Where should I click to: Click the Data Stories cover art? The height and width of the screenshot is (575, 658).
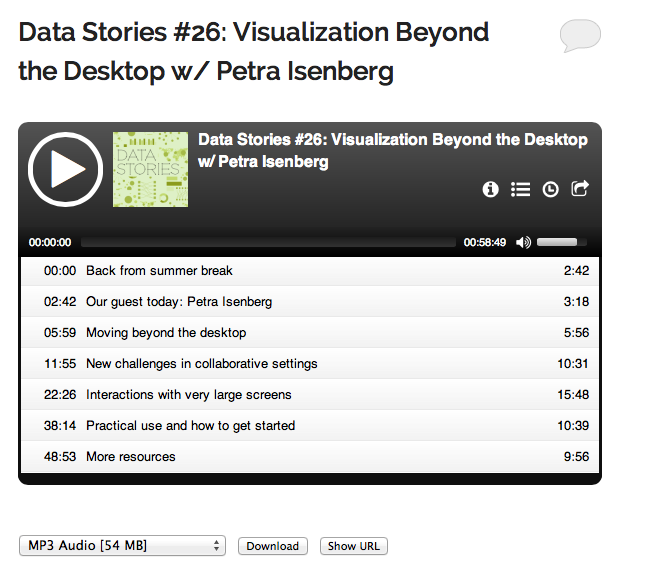(x=150, y=169)
